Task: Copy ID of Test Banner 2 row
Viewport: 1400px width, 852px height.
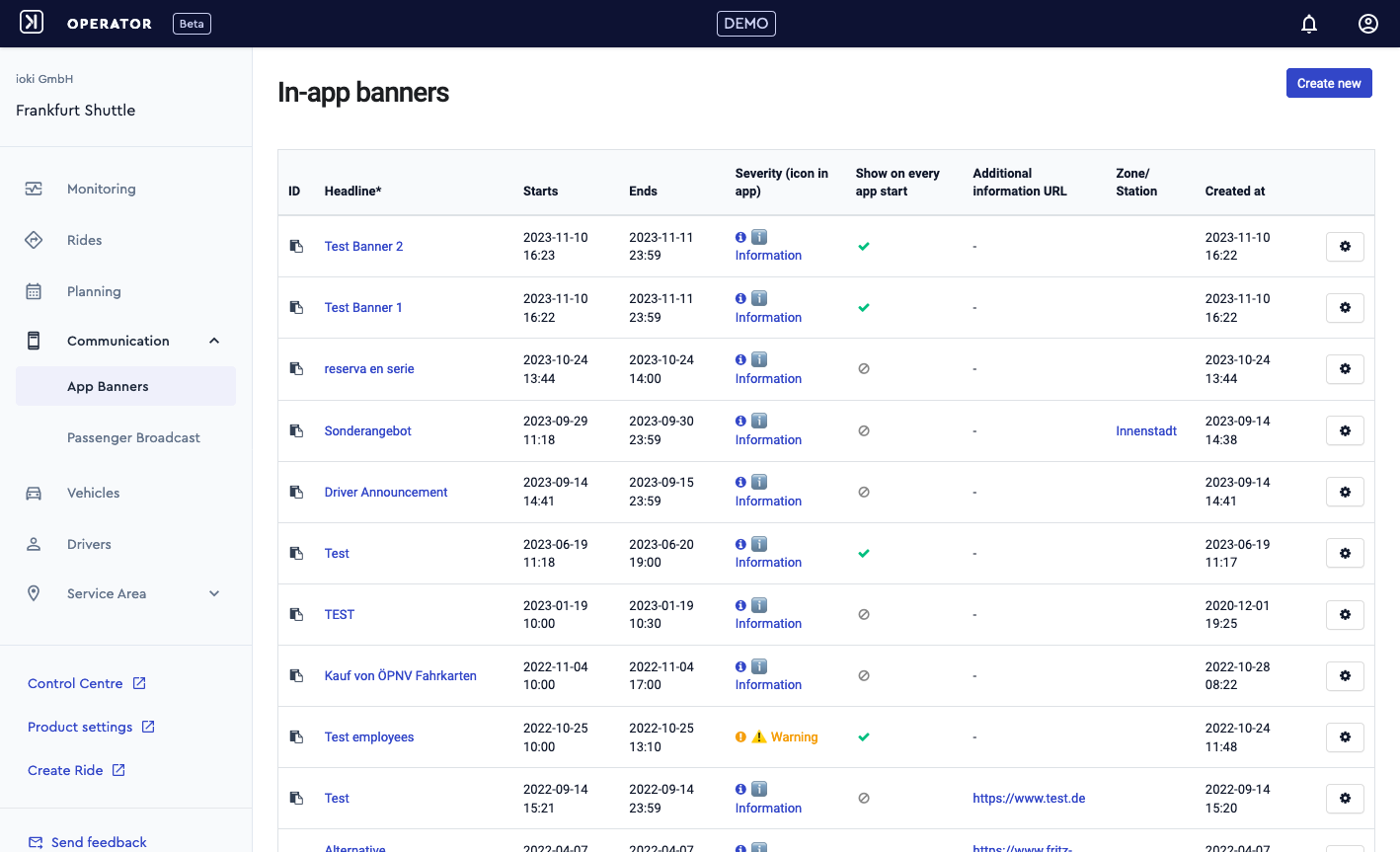Action: tap(296, 246)
